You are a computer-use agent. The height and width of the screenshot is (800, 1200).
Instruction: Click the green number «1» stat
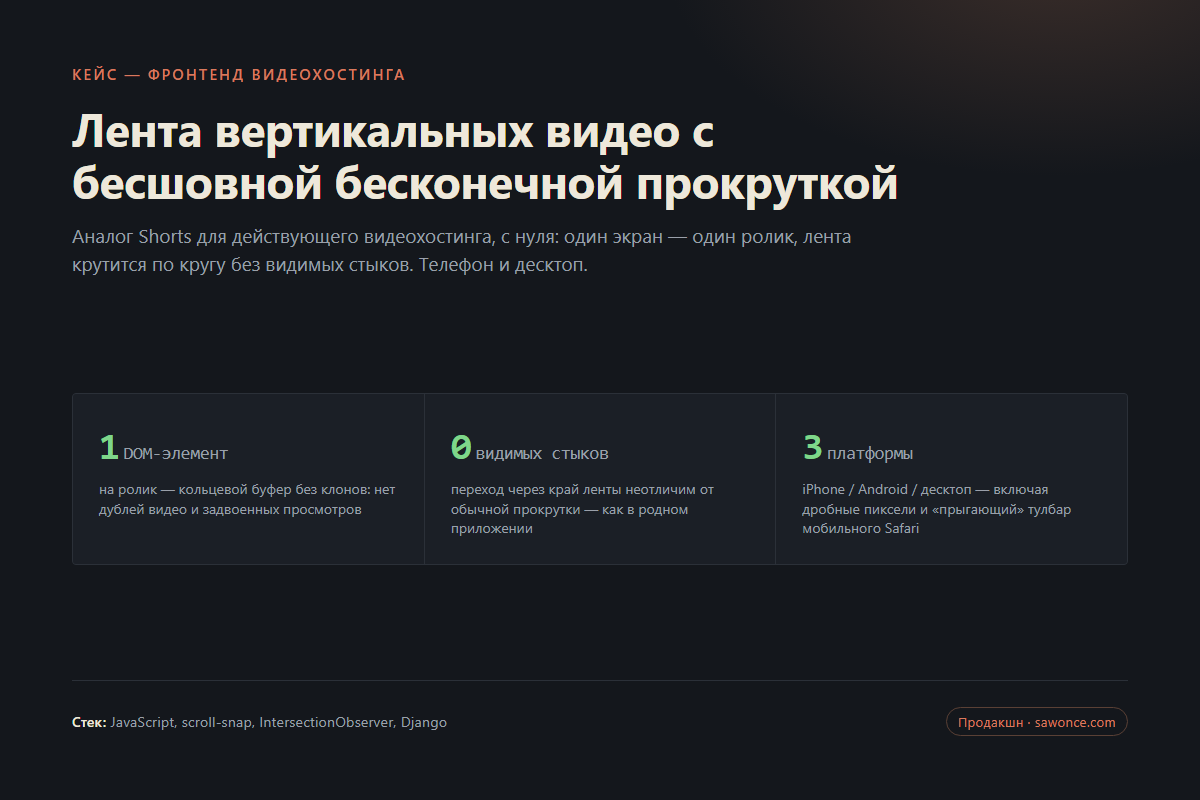pyautogui.click(x=109, y=448)
